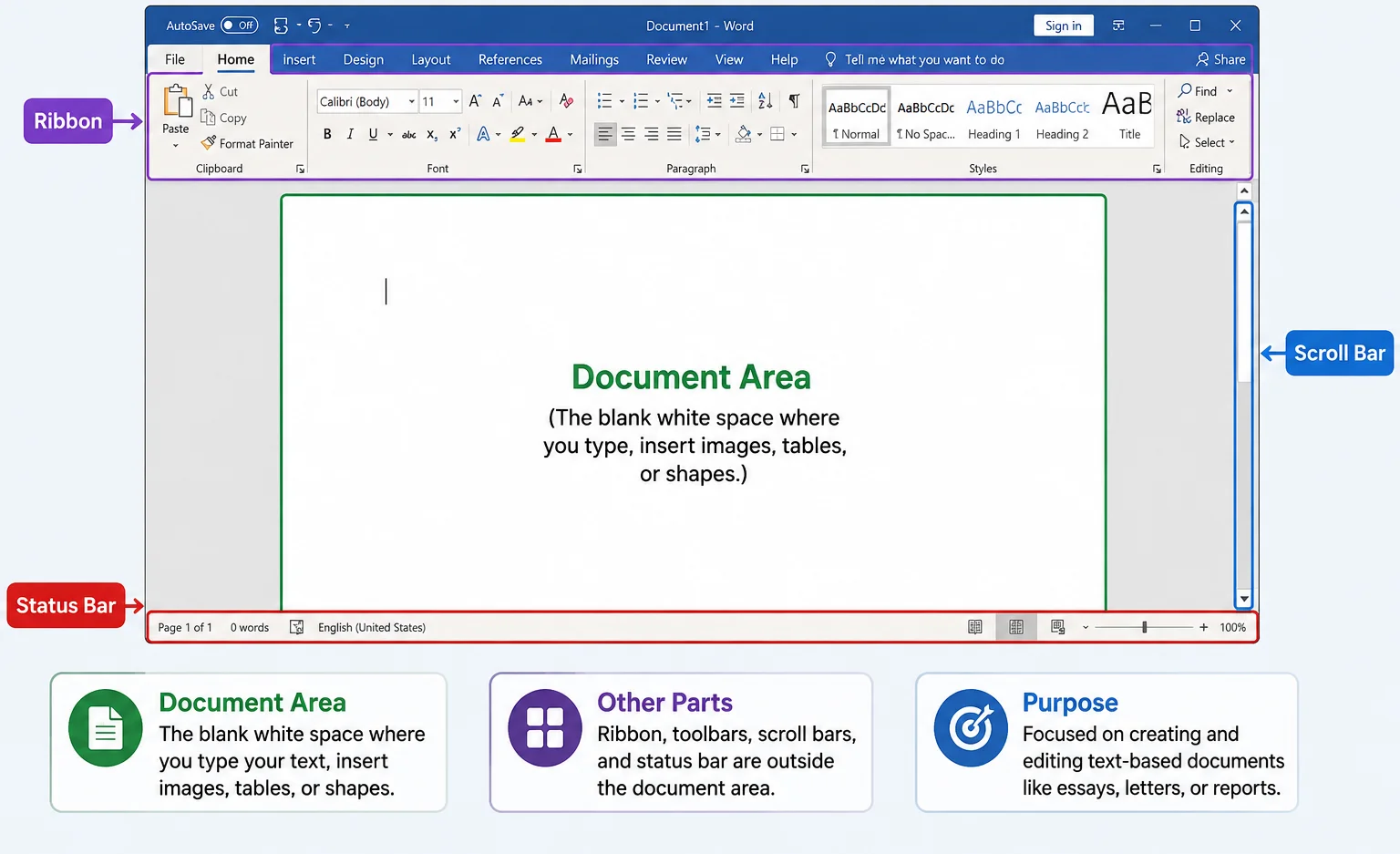Viewport: 1400px width, 854px height.
Task: Sort the selection alphabetically
Action: [x=766, y=101]
